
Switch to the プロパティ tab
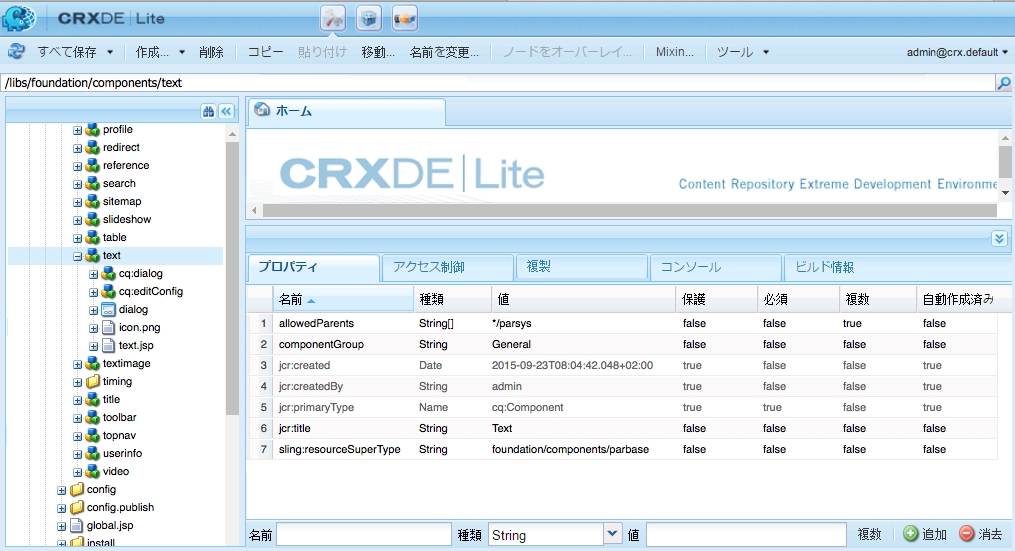313,267
